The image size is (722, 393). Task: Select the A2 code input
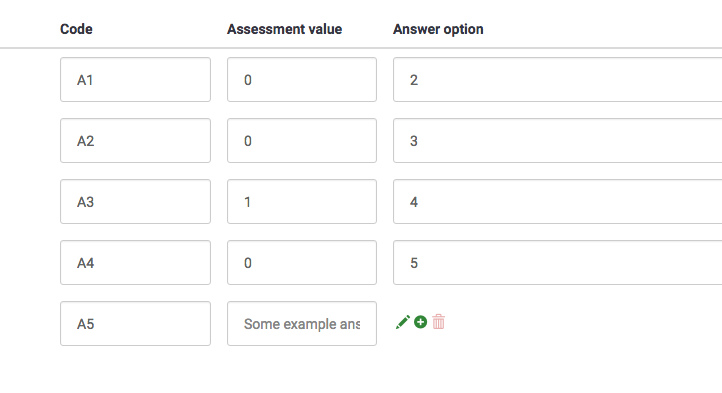point(135,141)
